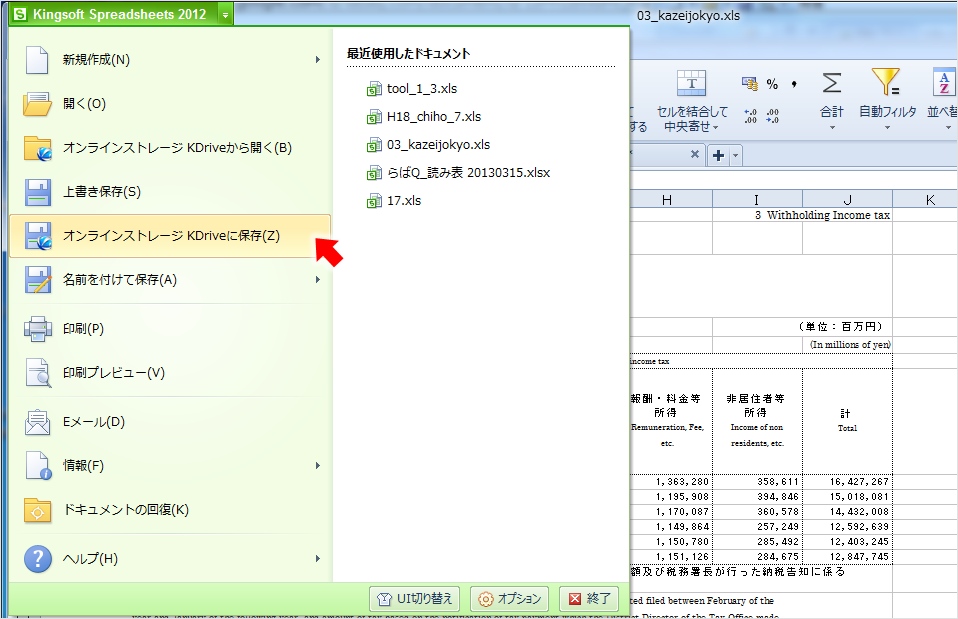Click cell containing 16,427,267
The width and height of the screenshot is (958, 619).
pos(847,482)
